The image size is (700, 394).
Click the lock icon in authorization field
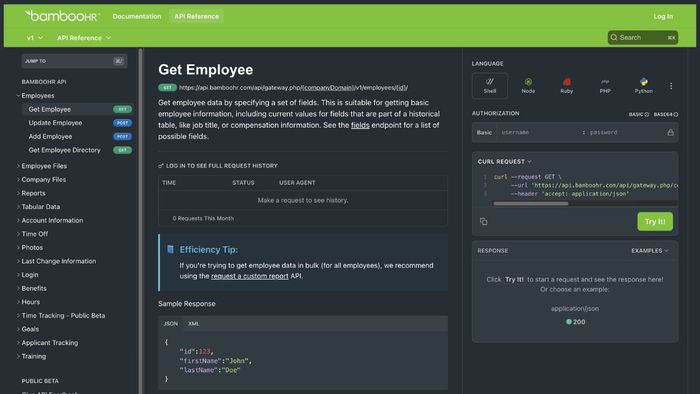tap(670, 133)
